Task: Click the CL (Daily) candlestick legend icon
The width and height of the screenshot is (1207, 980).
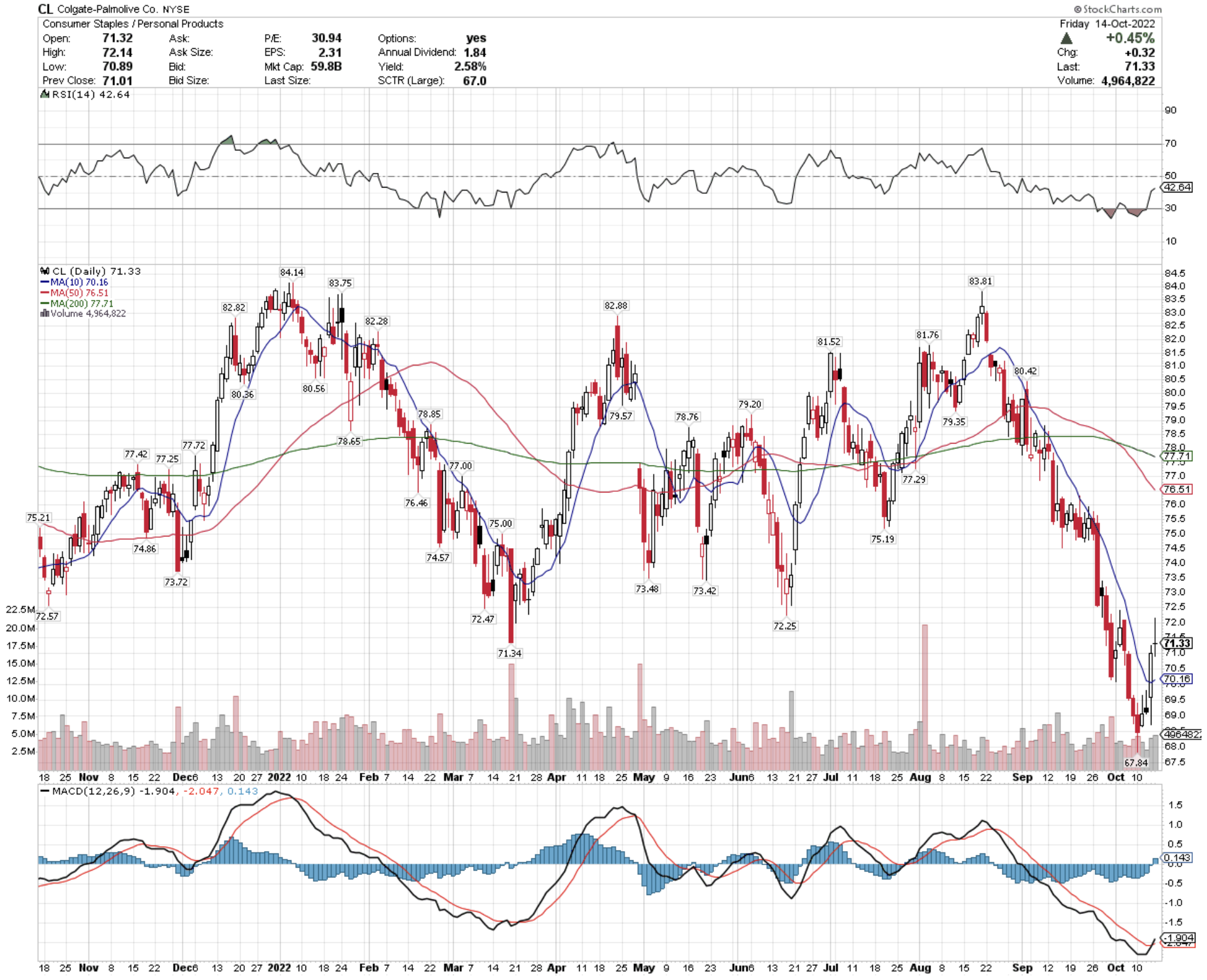Action: 45,271
